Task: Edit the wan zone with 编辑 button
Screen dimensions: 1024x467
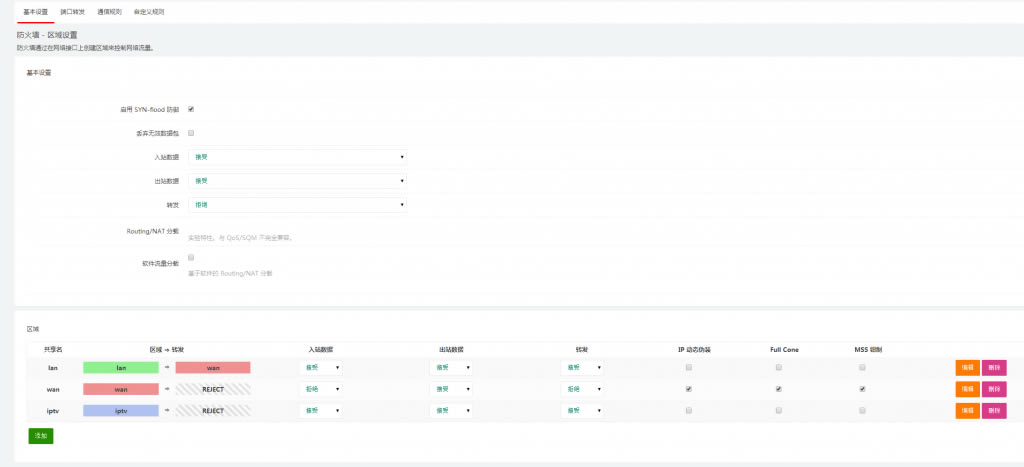Action: point(967,389)
